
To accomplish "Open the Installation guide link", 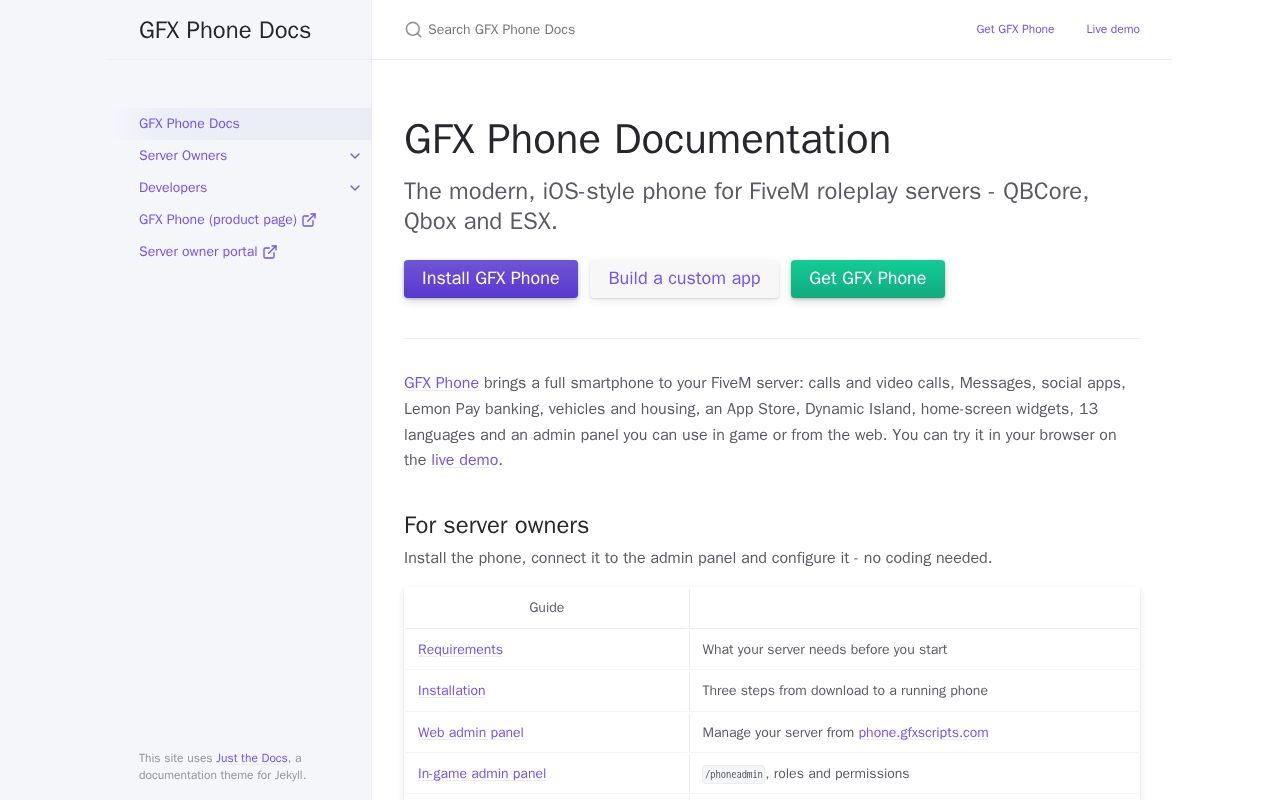I will [451, 691].
